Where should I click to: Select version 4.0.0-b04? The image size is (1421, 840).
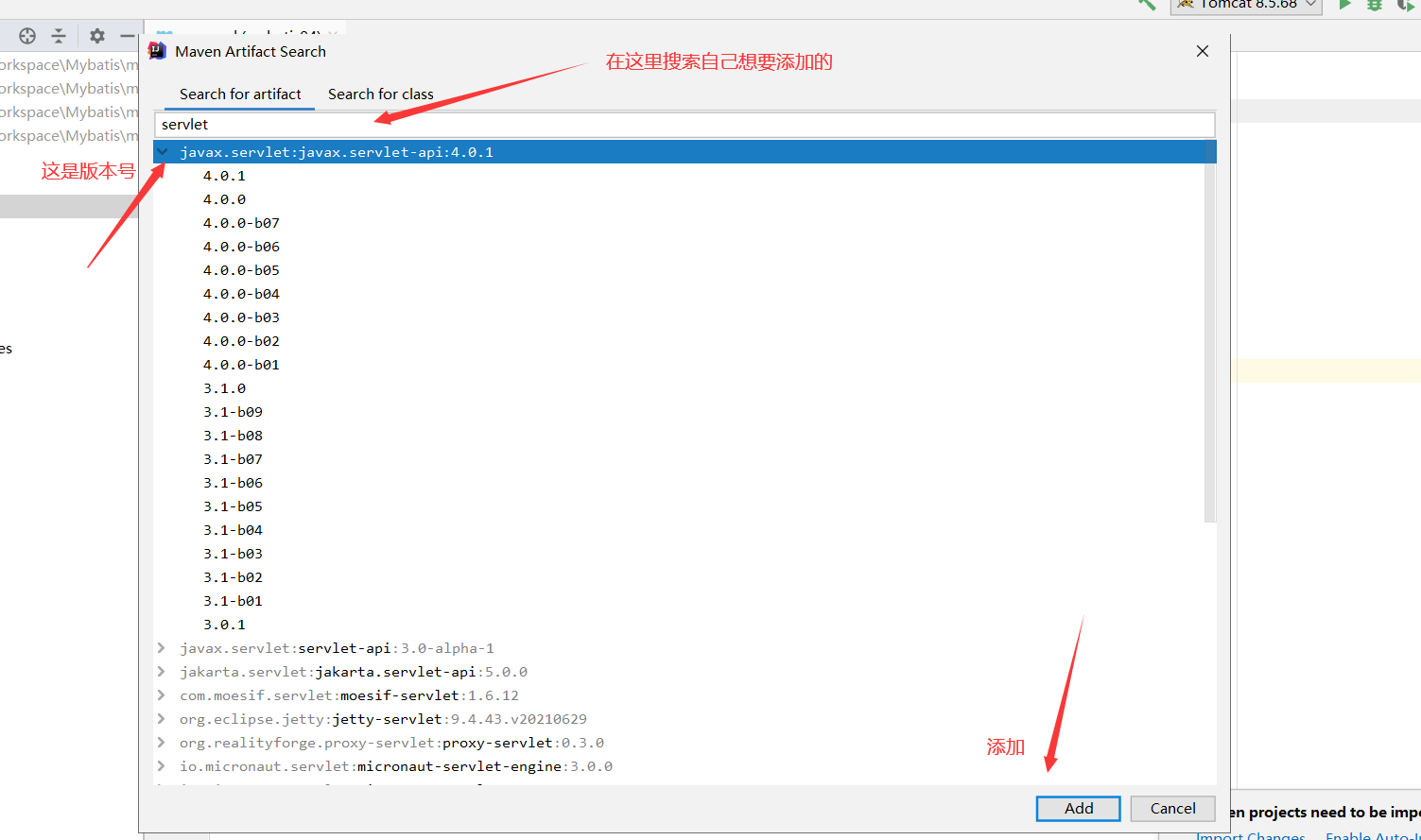pyautogui.click(x=241, y=294)
